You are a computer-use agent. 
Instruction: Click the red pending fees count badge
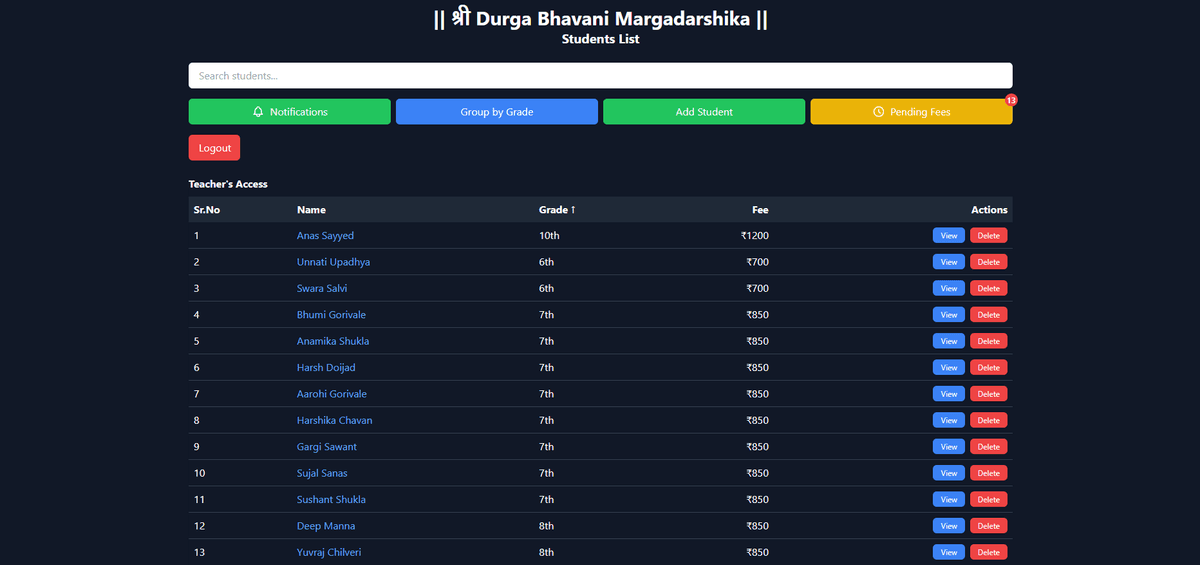pyautogui.click(x=1011, y=100)
